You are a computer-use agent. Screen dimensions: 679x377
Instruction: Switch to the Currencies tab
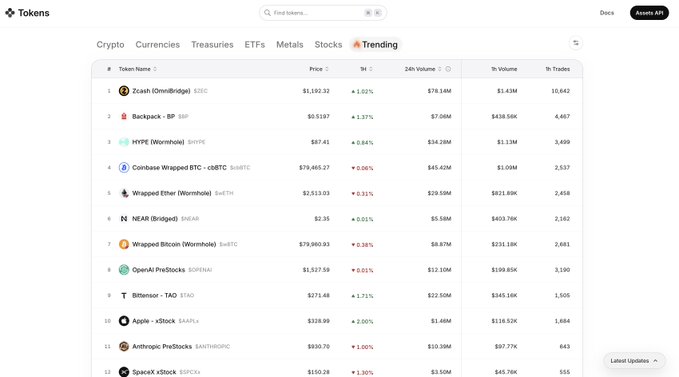158,45
